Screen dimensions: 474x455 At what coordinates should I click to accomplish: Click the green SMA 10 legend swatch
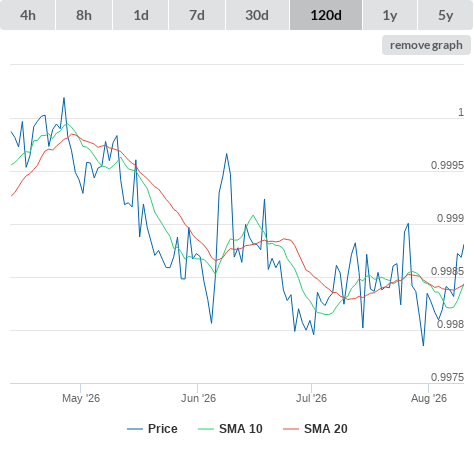(x=206, y=429)
